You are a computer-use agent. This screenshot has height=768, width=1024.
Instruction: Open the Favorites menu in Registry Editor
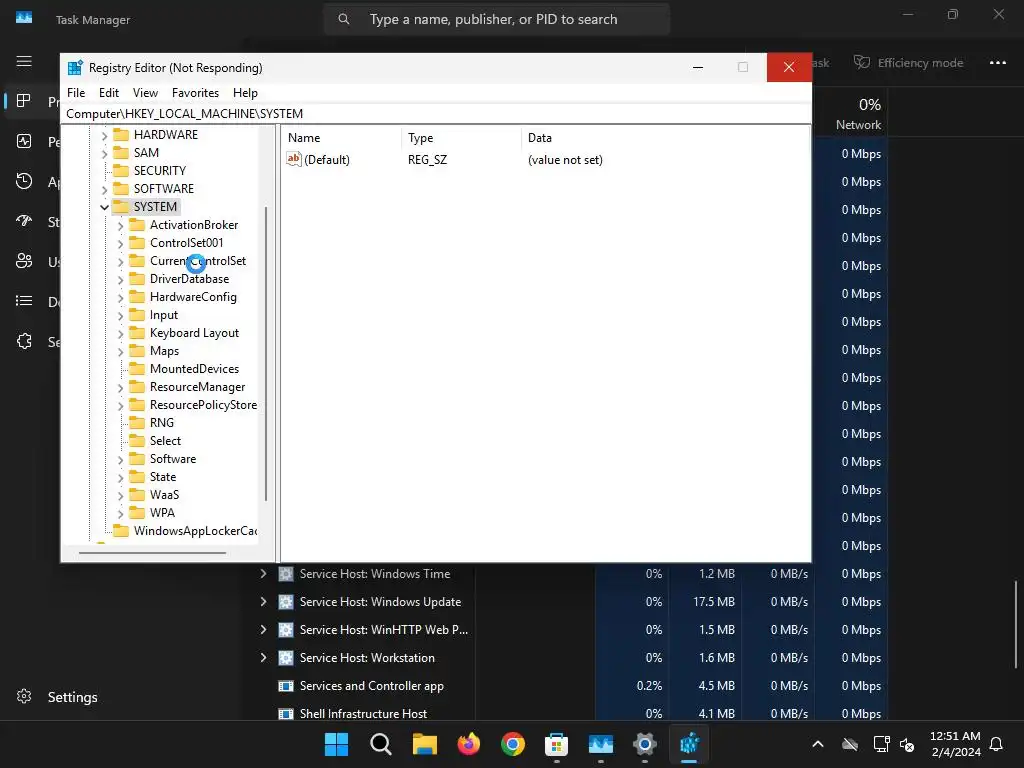(x=195, y=93)
